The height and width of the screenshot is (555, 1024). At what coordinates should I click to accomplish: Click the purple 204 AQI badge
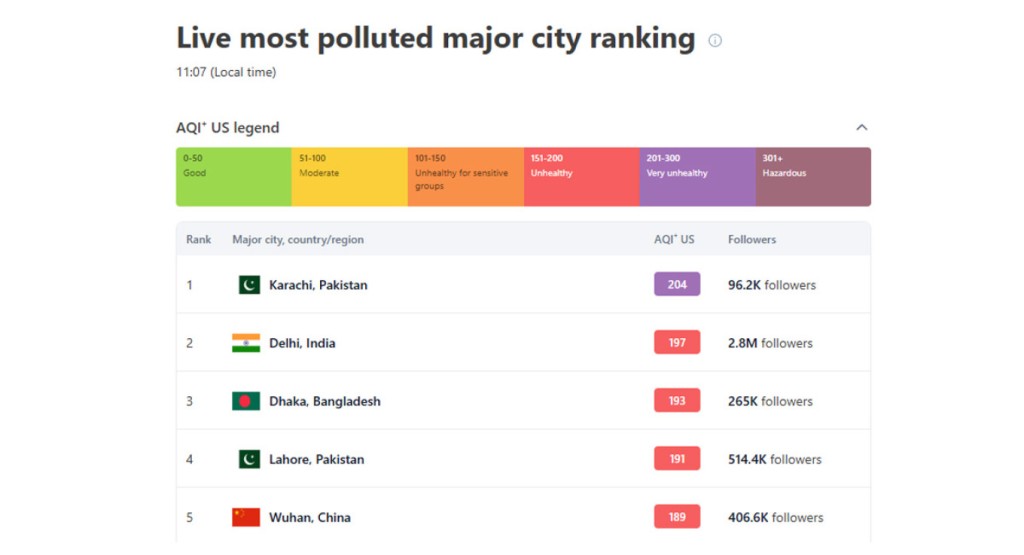(677, 284)
